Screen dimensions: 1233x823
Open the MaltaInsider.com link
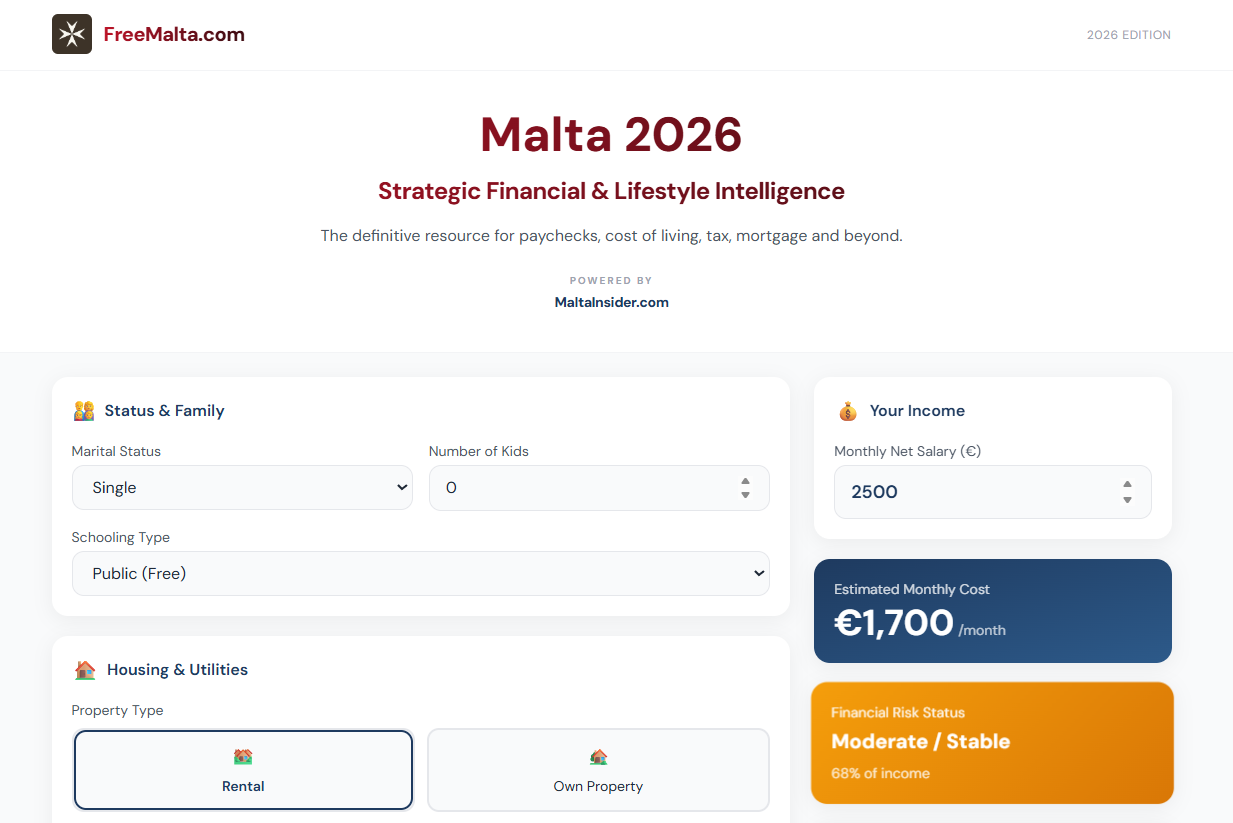611,301
